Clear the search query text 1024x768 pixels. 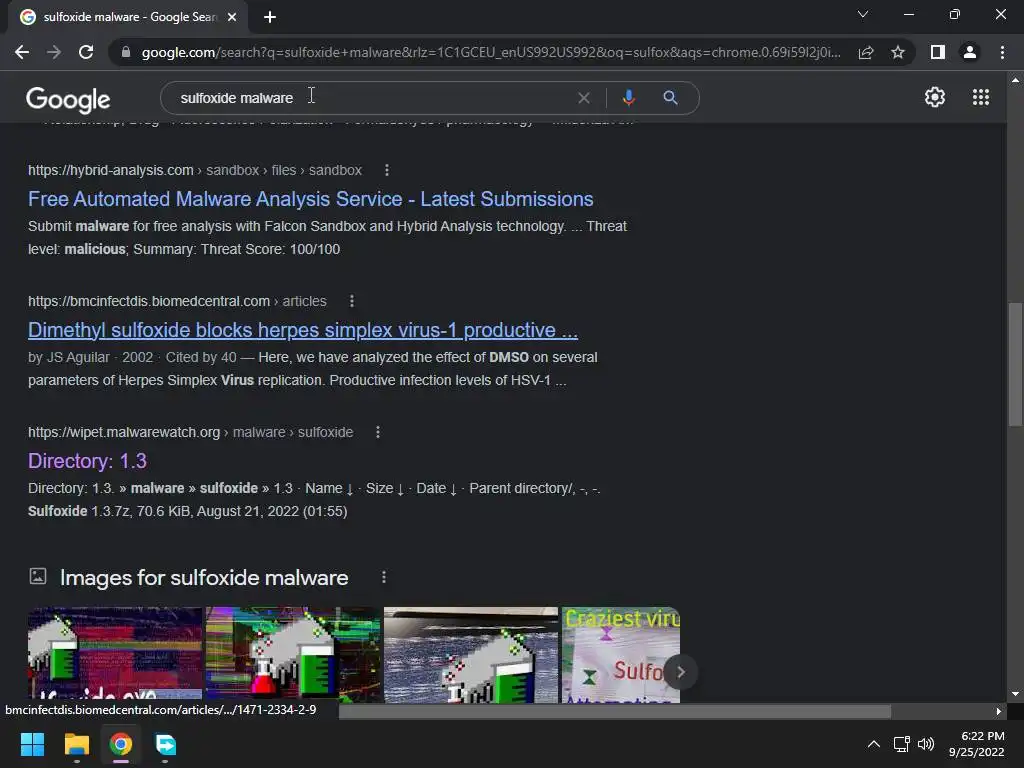pyautogui.click(x=584, y=98)
